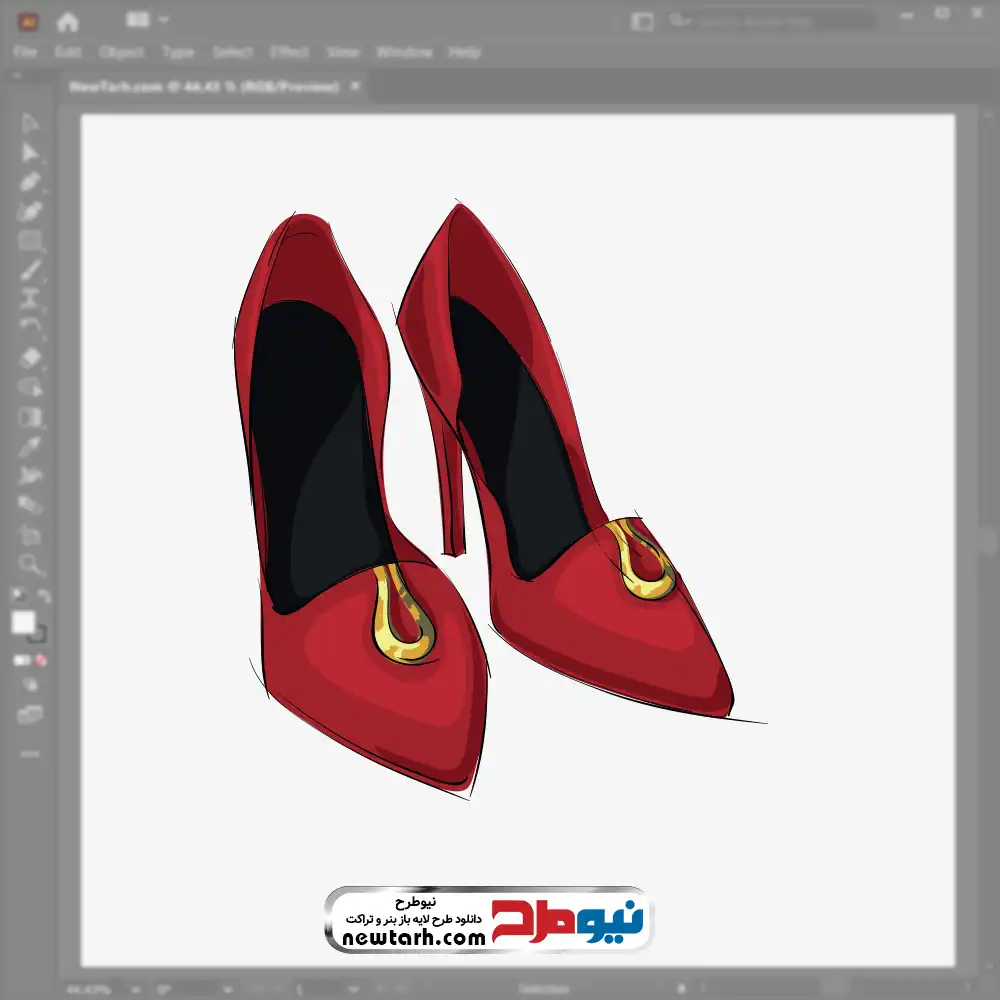Screen dimensions: 1000x1000
Task: Select the Zoom magnifier tool
Action: point(30,564)
